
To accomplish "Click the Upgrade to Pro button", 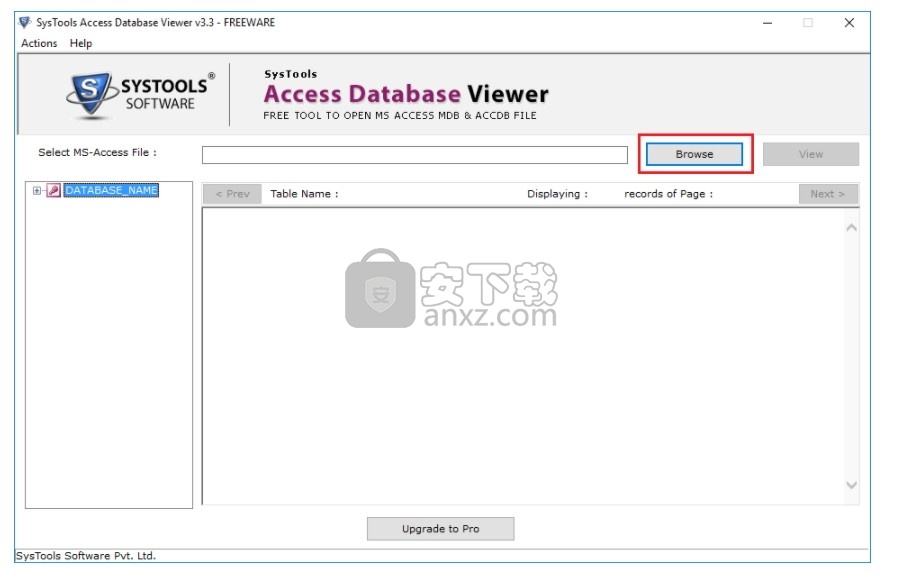I will click(440, 529).
